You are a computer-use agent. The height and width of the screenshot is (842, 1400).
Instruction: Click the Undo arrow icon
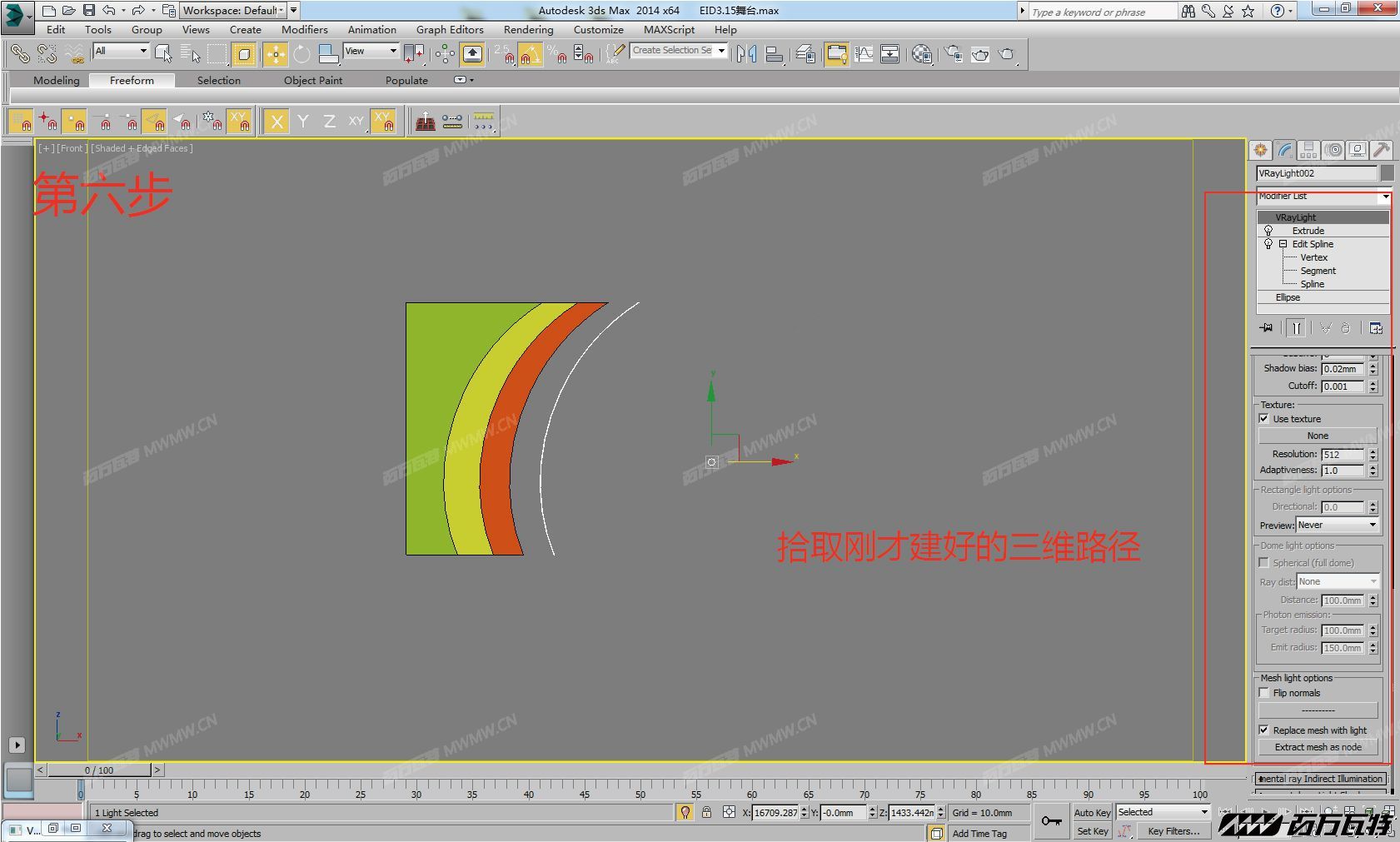point(109,11)
